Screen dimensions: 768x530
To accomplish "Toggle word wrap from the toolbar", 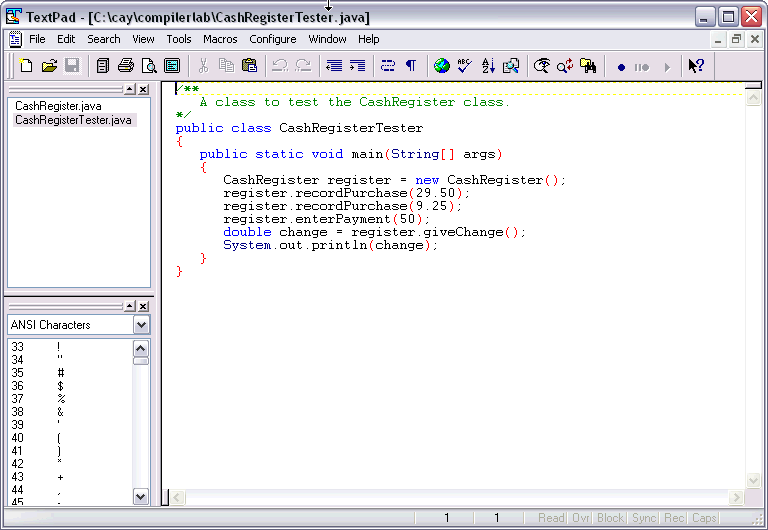I will coord(388,66).
